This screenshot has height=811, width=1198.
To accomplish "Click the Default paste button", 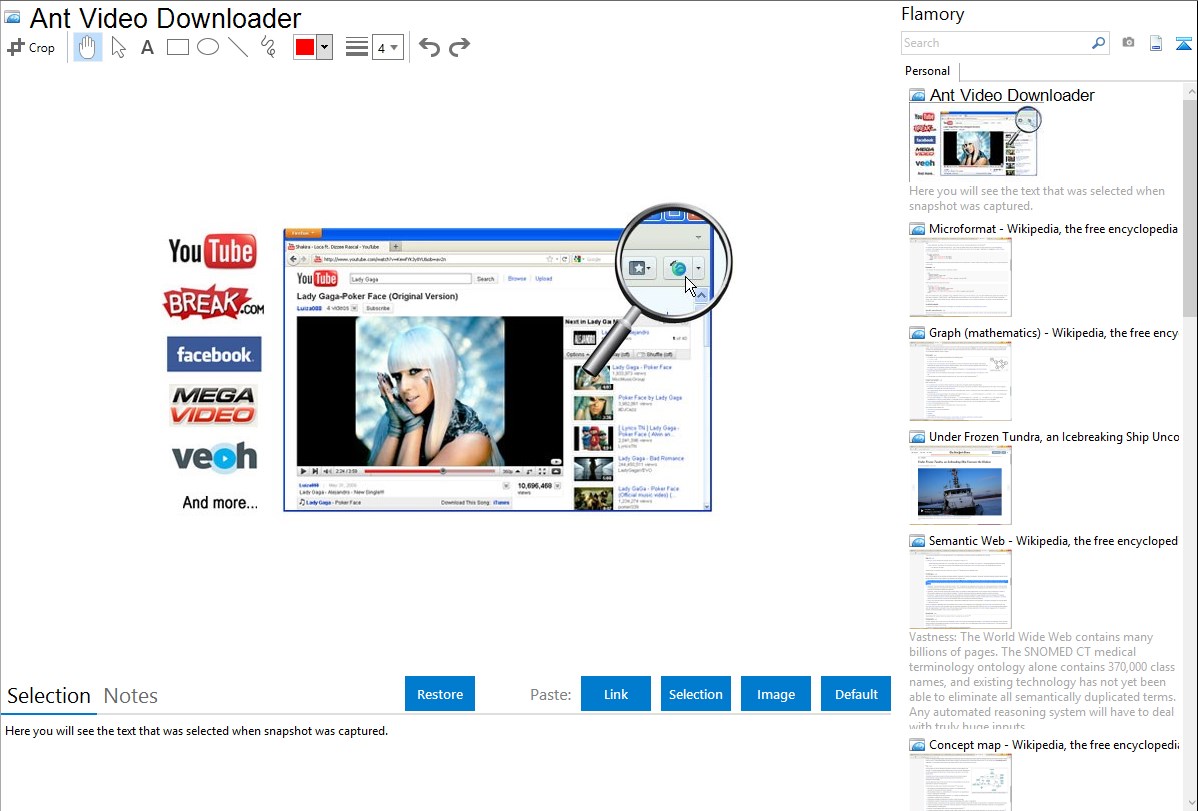I will 856,694.
